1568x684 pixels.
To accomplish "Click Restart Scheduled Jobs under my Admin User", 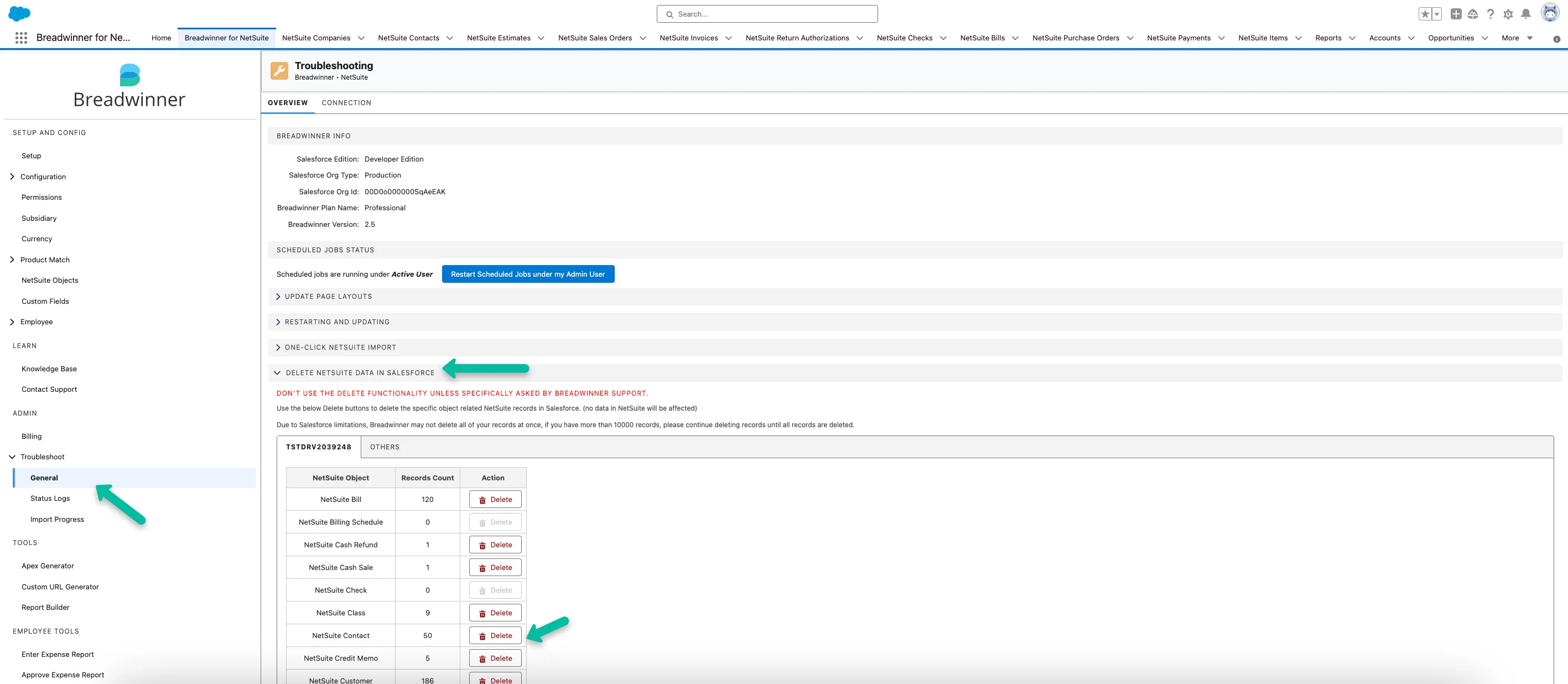I will click(x=528, y=274).
